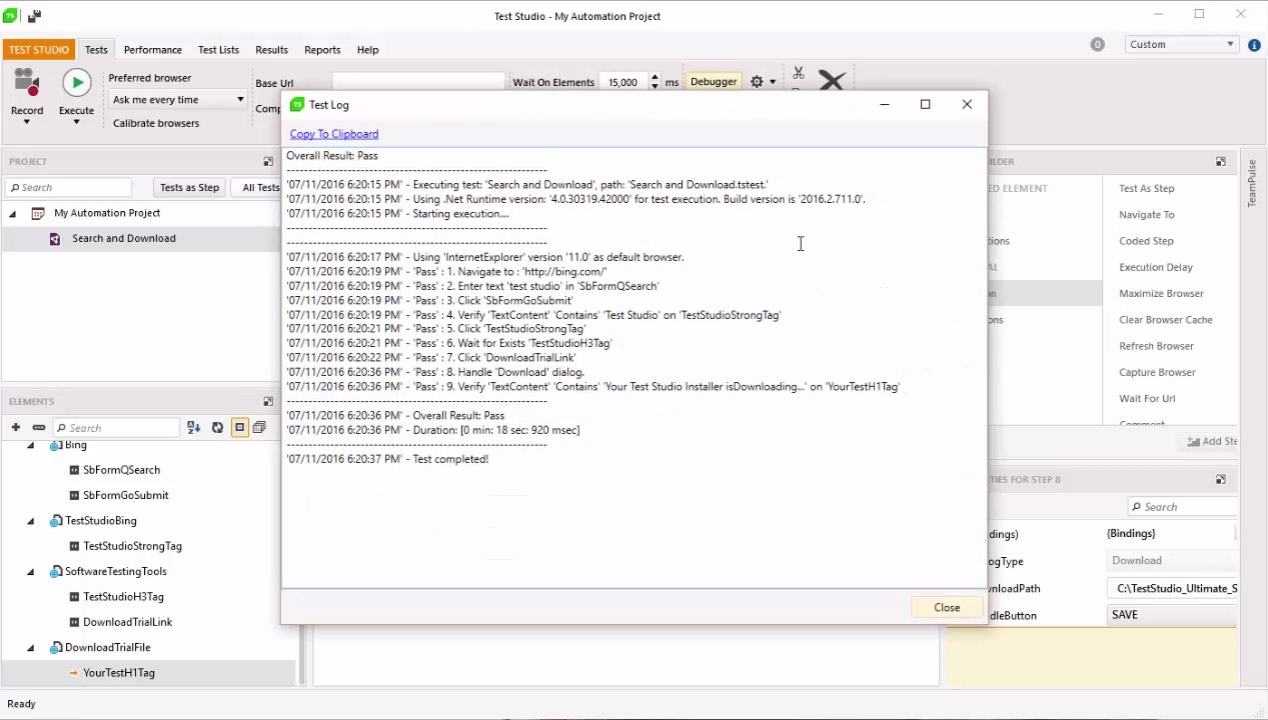
Task: Switch to the Results tab
Action: [x=271, y=49]
